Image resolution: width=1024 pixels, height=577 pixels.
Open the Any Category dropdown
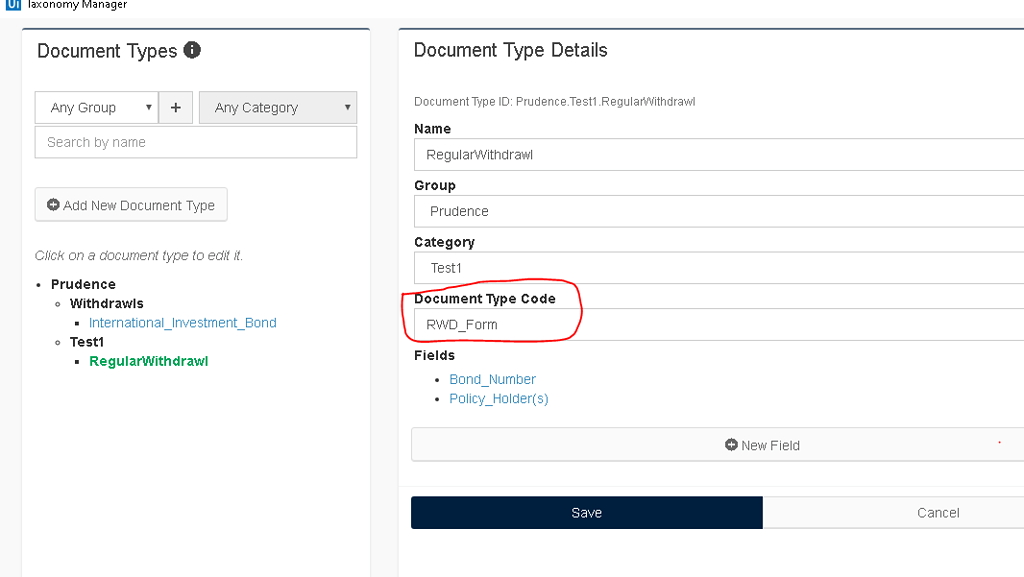(277, 107)
